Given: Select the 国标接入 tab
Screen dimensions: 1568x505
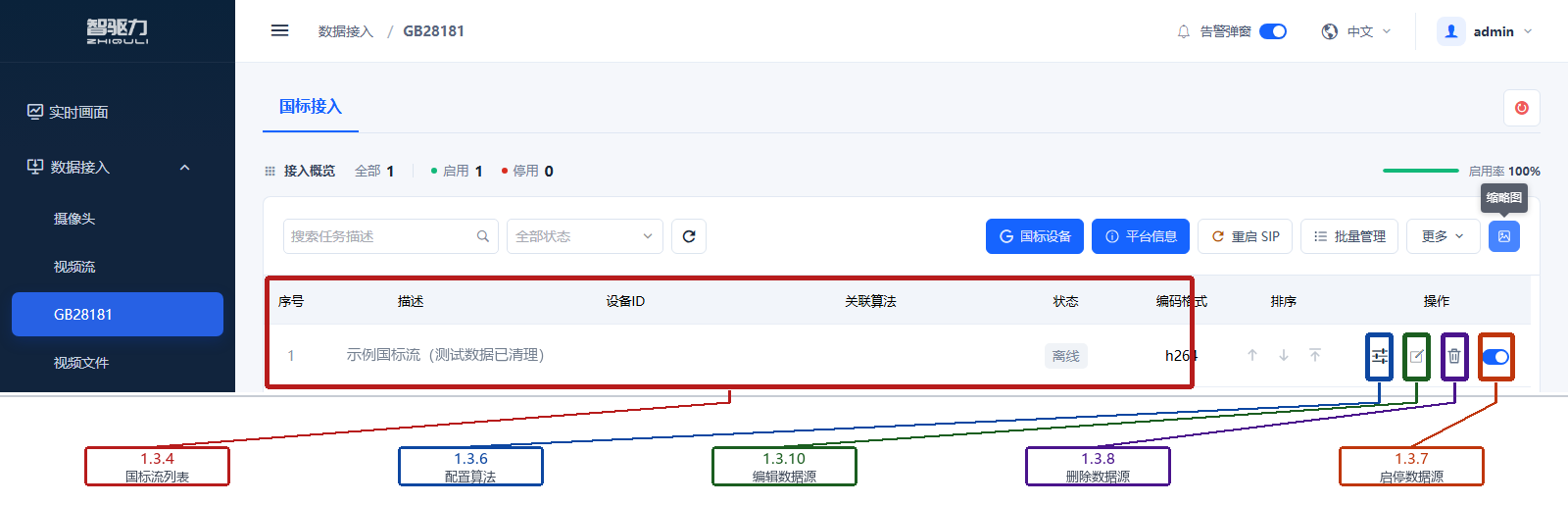Looking at the screenshot, I should coord(311,107).
